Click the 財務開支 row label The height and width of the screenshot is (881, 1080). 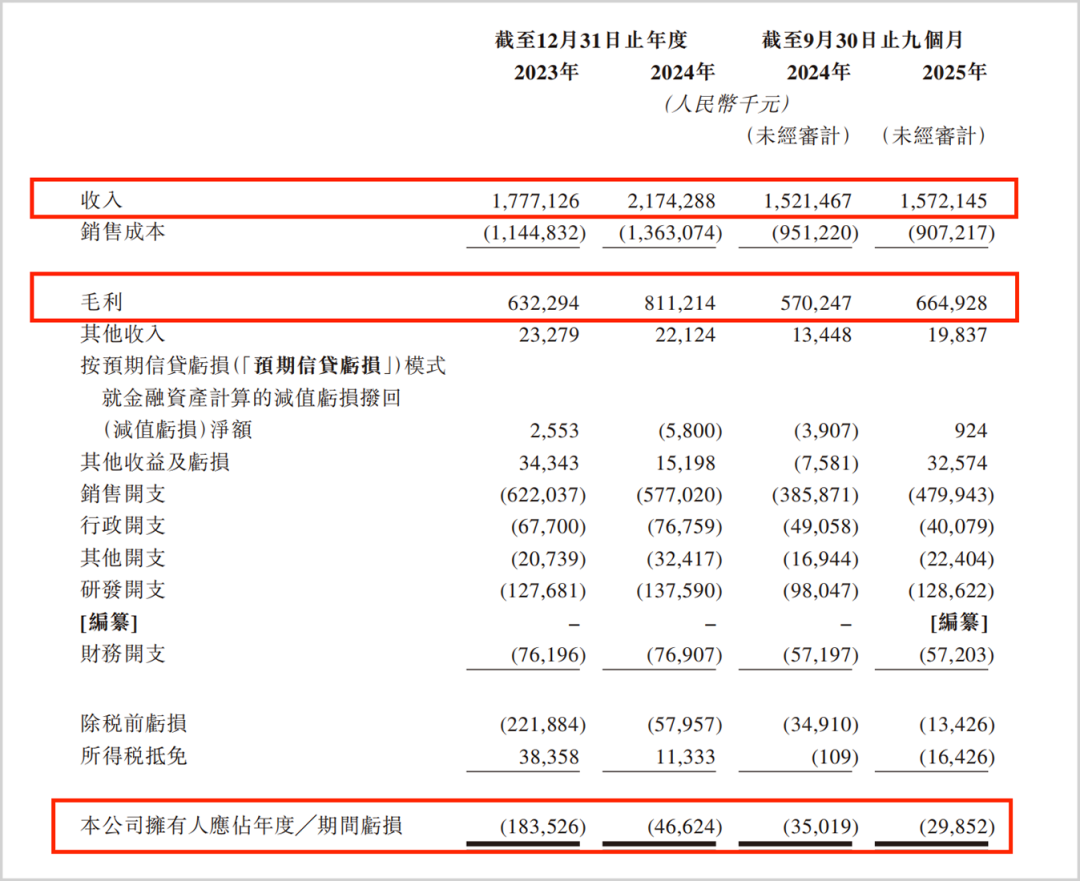click(x=122, y=654)
